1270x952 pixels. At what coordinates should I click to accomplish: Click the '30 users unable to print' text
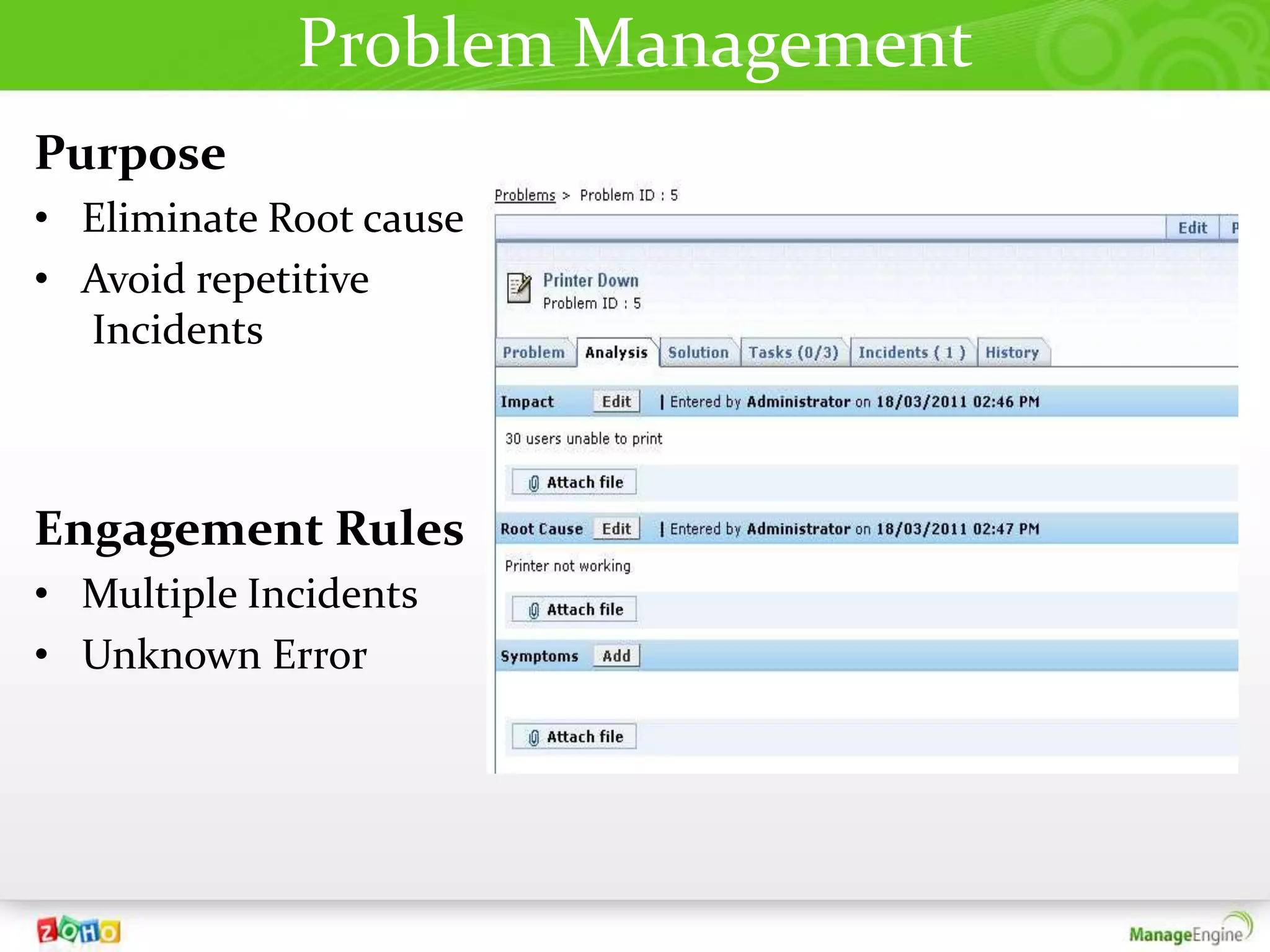point(584,439)
